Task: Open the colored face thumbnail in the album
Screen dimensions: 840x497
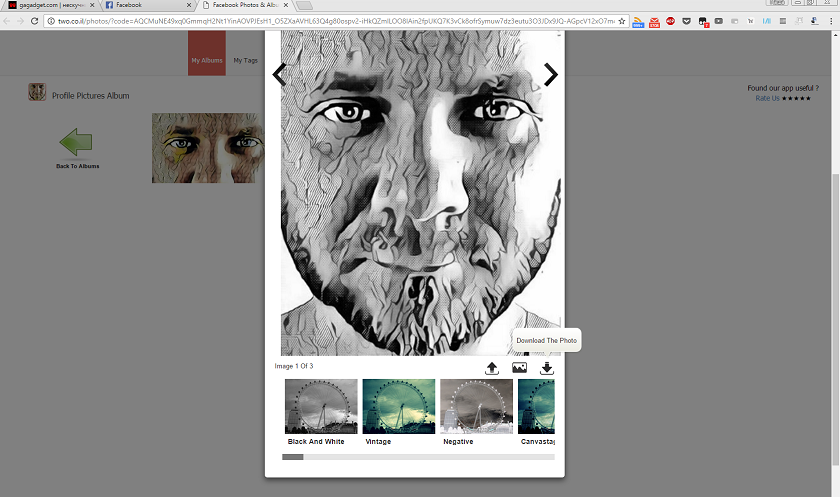Action: [208, 148]
